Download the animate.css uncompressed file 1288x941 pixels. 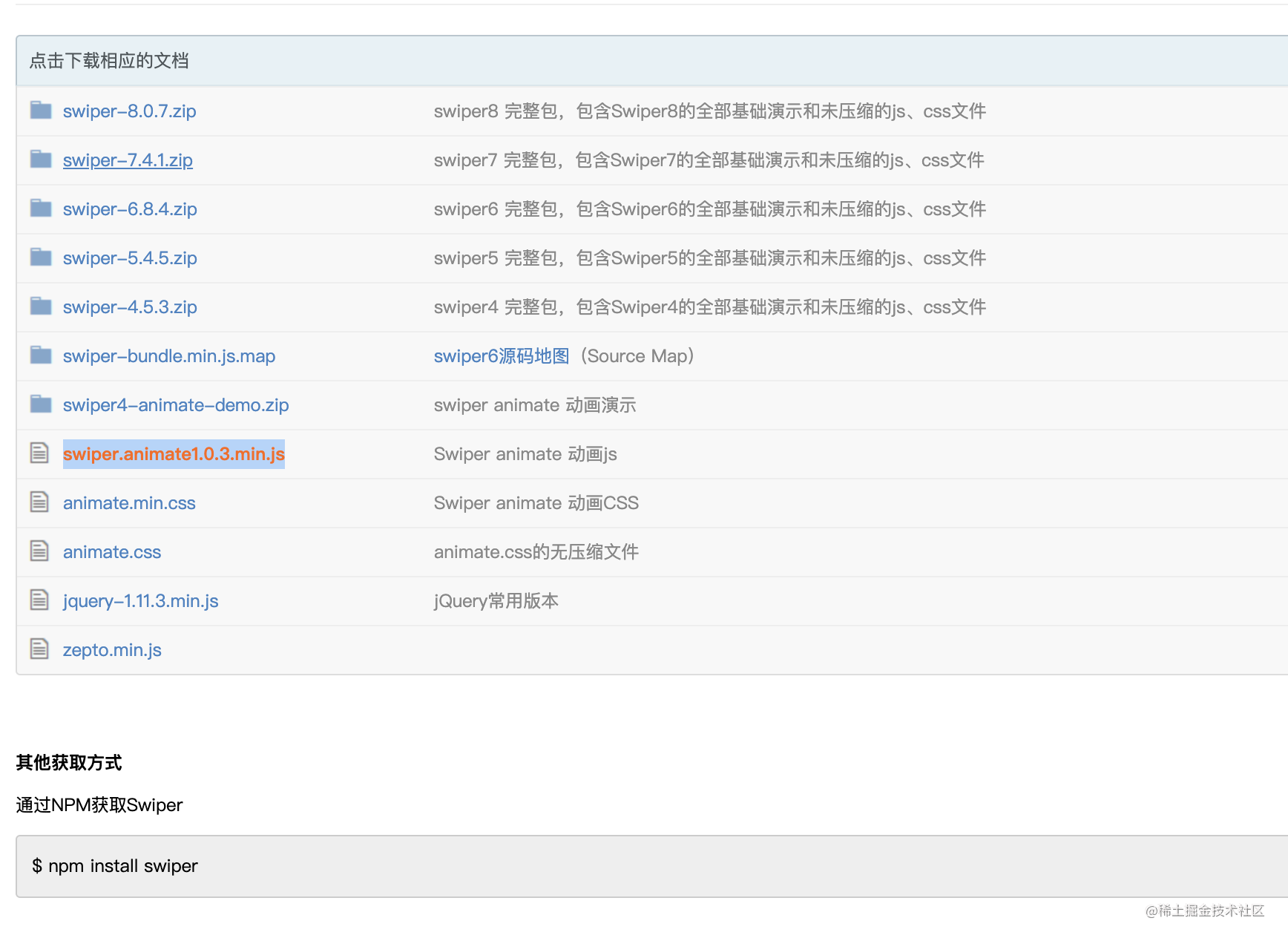[x=111, y=551]
